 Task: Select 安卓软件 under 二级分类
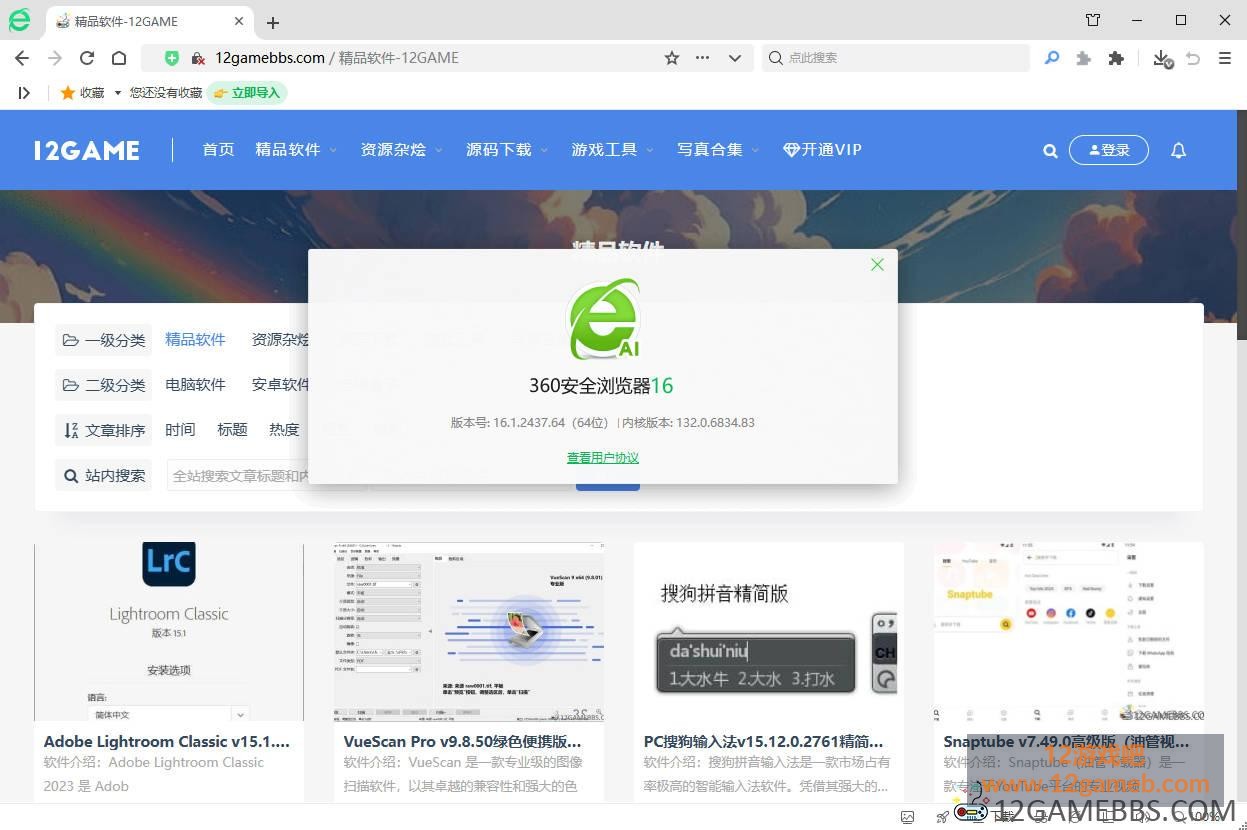(280, 385)
